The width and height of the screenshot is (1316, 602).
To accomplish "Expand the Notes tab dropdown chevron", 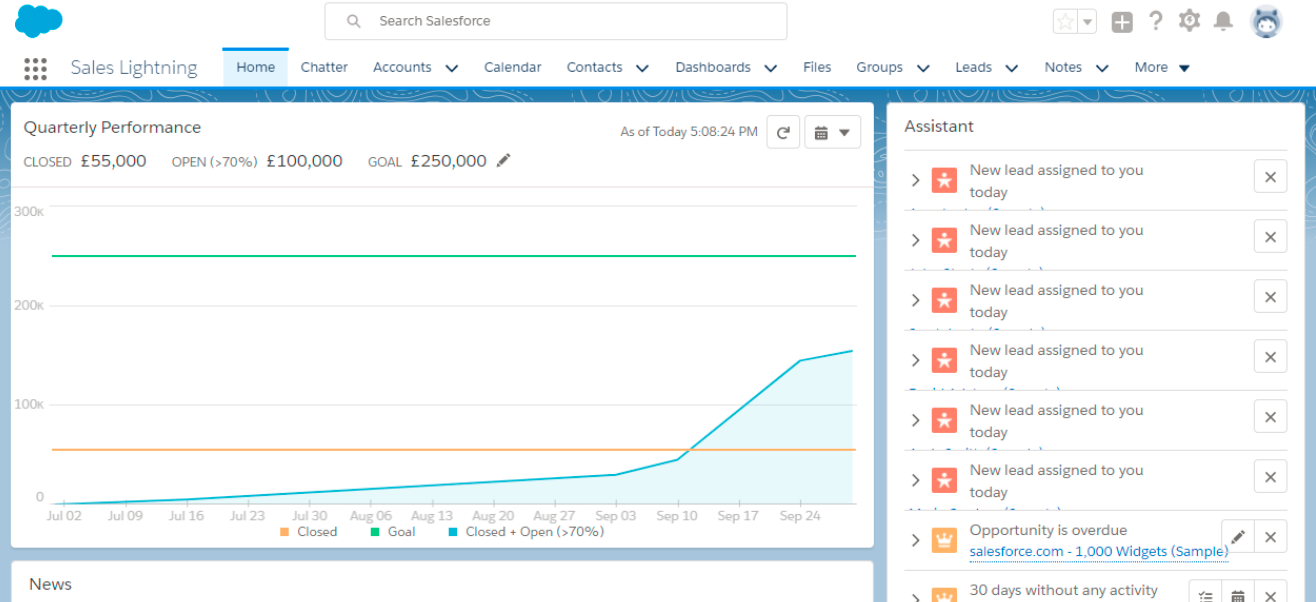I will tap(1101, 68).
